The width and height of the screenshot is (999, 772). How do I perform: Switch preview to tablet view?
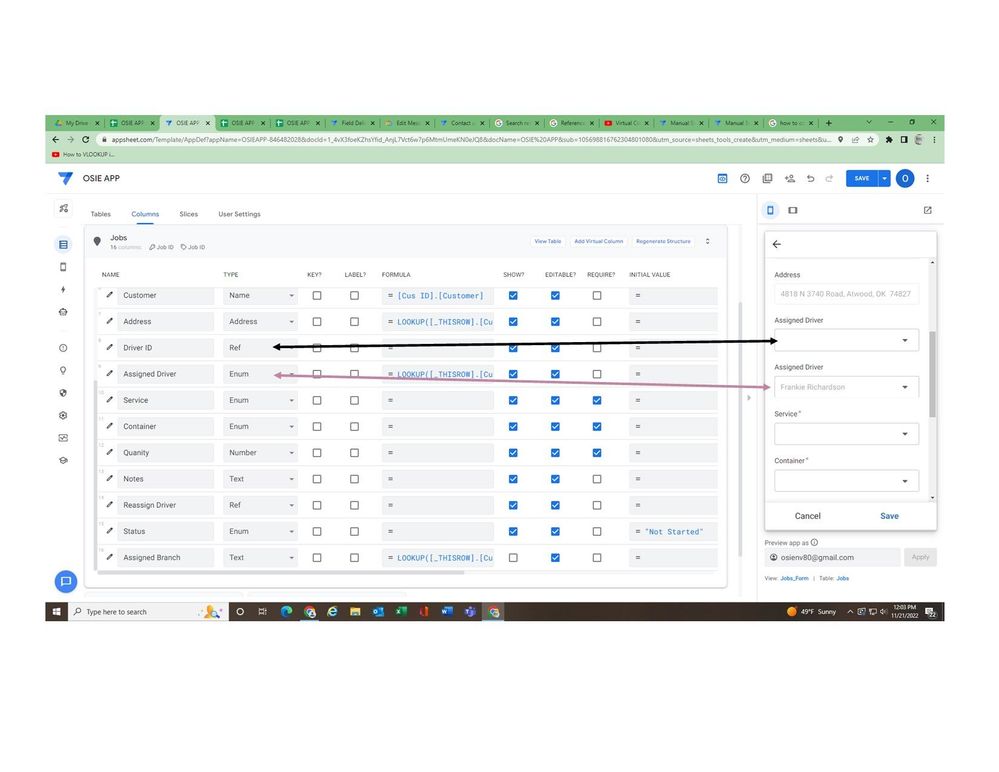point(793,210)
